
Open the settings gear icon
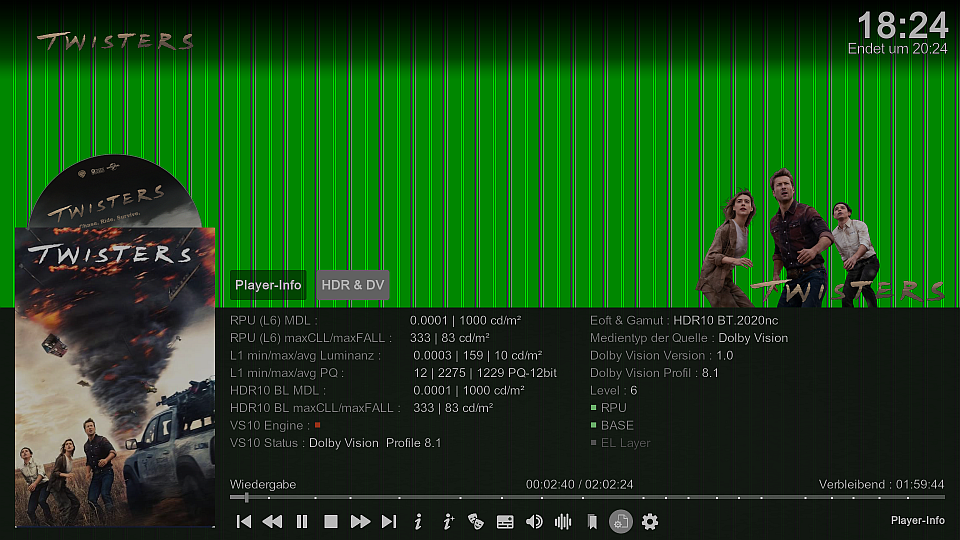(x=650, y=522)
